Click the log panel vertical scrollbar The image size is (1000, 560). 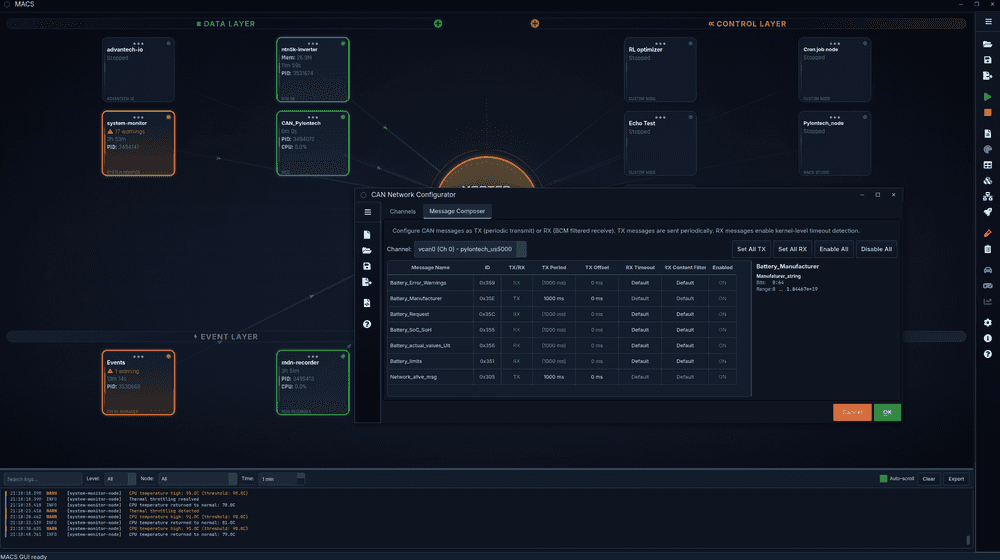[x=968, y=540]
